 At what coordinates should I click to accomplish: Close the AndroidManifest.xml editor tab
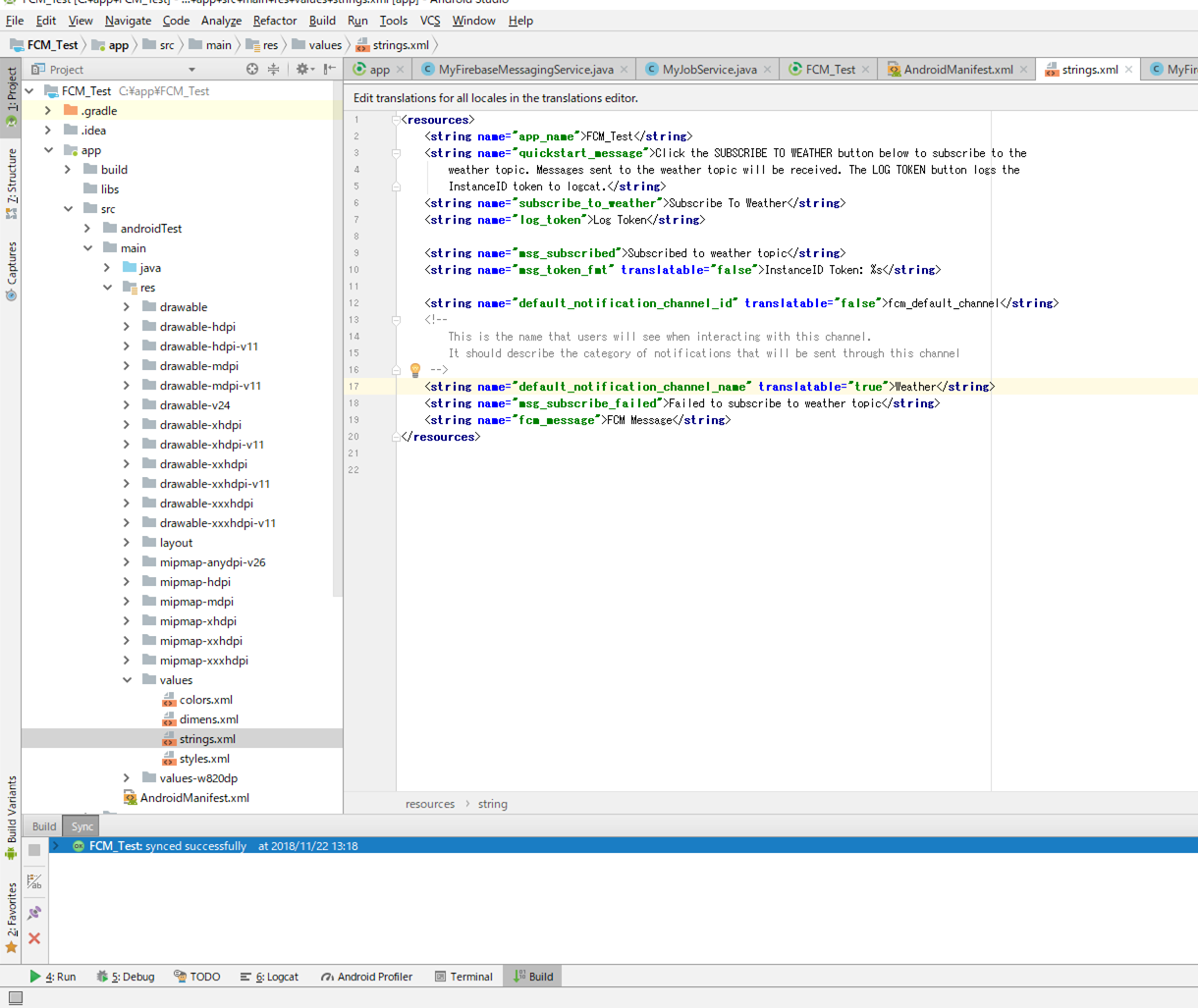point(1024,70)
